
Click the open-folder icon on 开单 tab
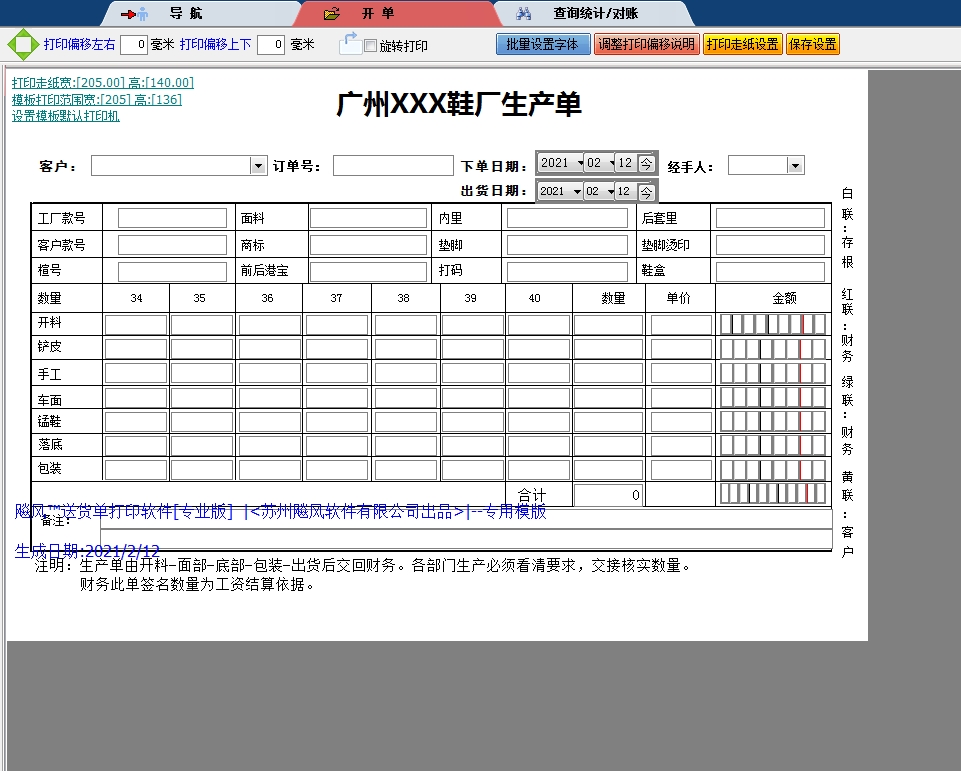[x=330, y=14]
